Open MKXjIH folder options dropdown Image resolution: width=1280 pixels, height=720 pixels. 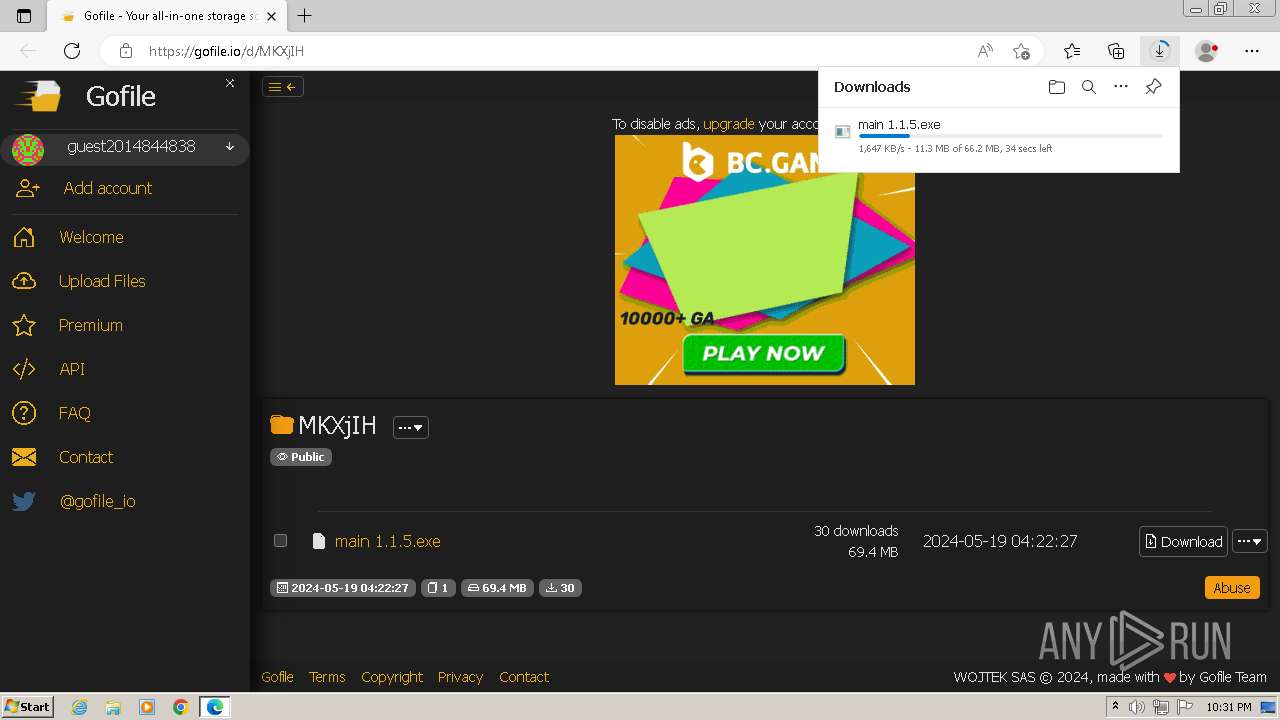(x=411, y=427)
